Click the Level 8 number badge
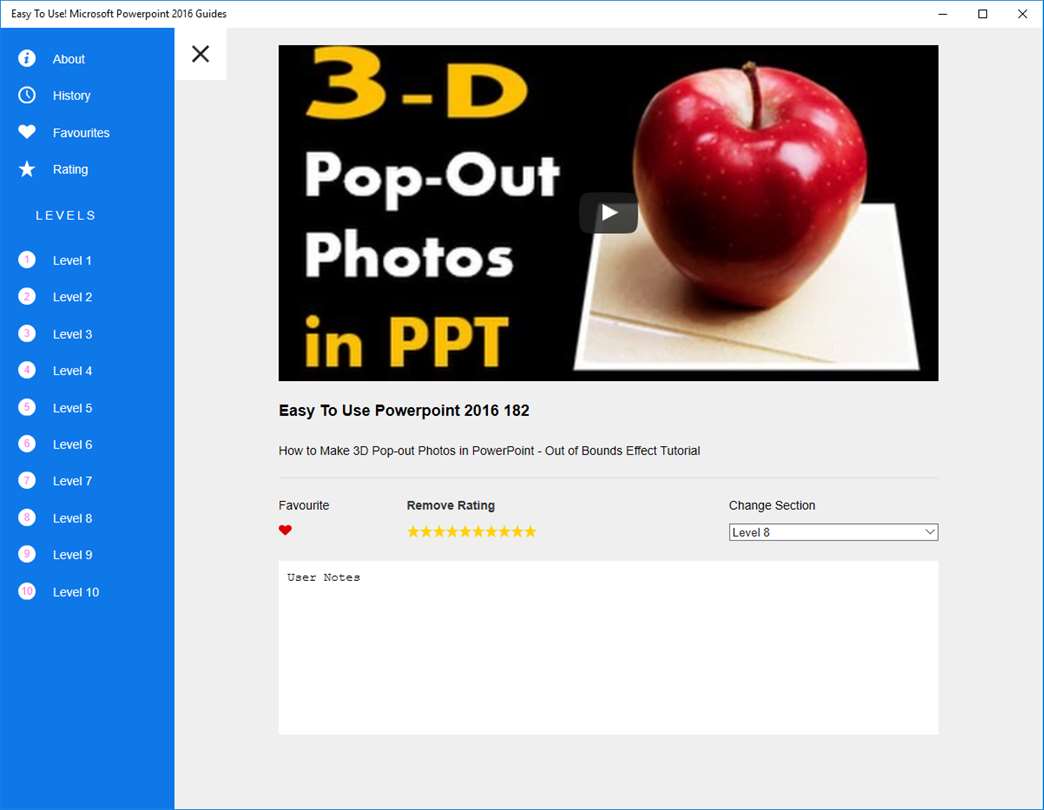Image resolution: width=1044 pixels, height=810 pixels. [27, 517]
